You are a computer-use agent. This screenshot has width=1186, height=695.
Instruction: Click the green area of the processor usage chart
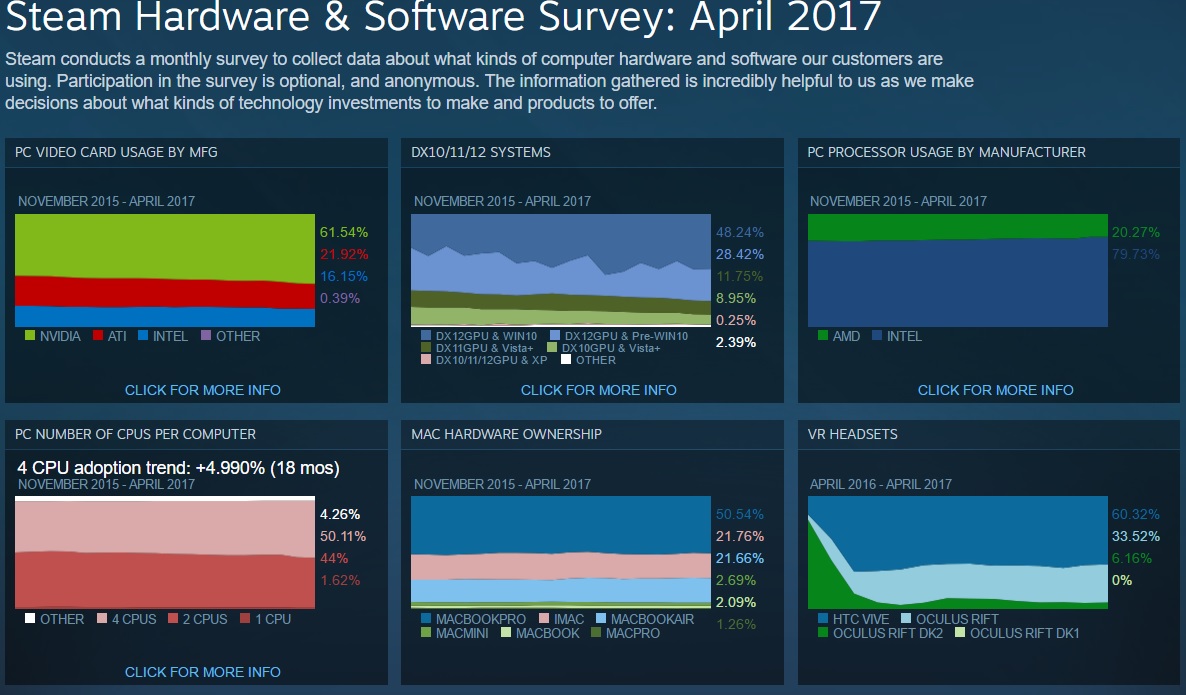tap(957, 224)
